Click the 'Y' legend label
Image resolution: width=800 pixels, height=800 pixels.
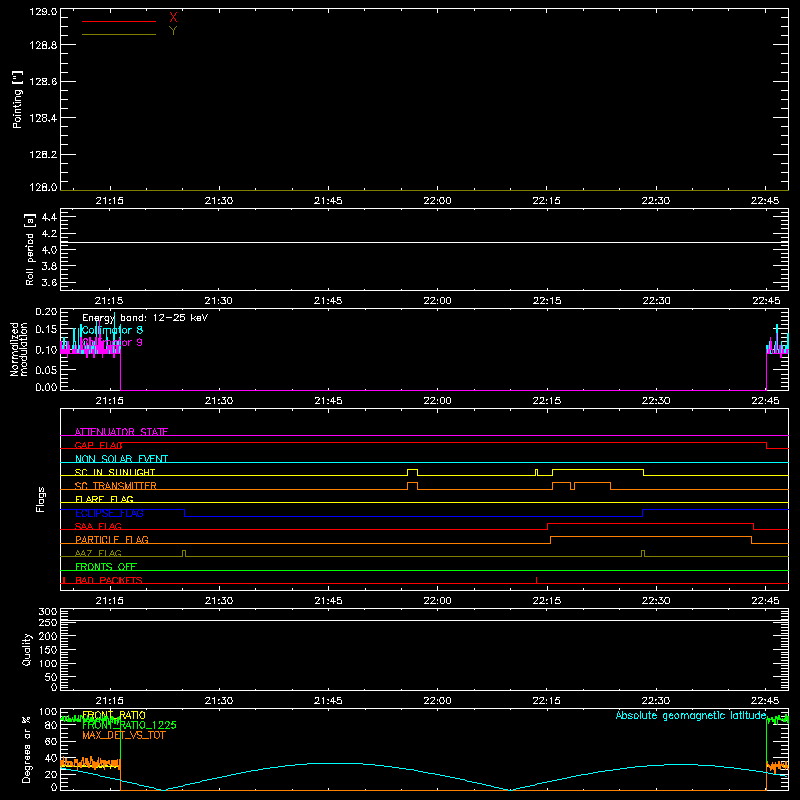(173, 31)
